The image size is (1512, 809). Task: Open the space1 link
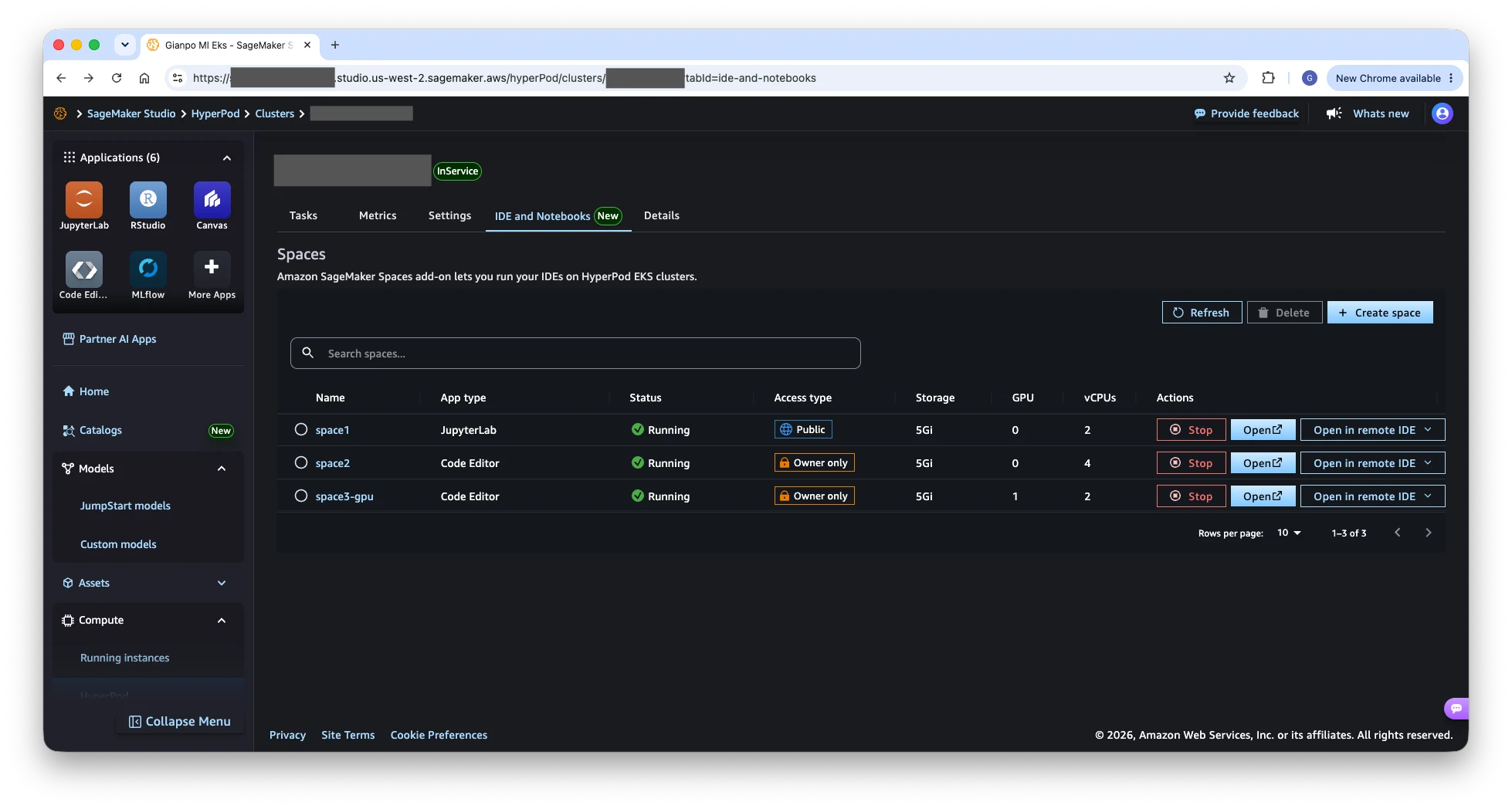pos(332,430)
